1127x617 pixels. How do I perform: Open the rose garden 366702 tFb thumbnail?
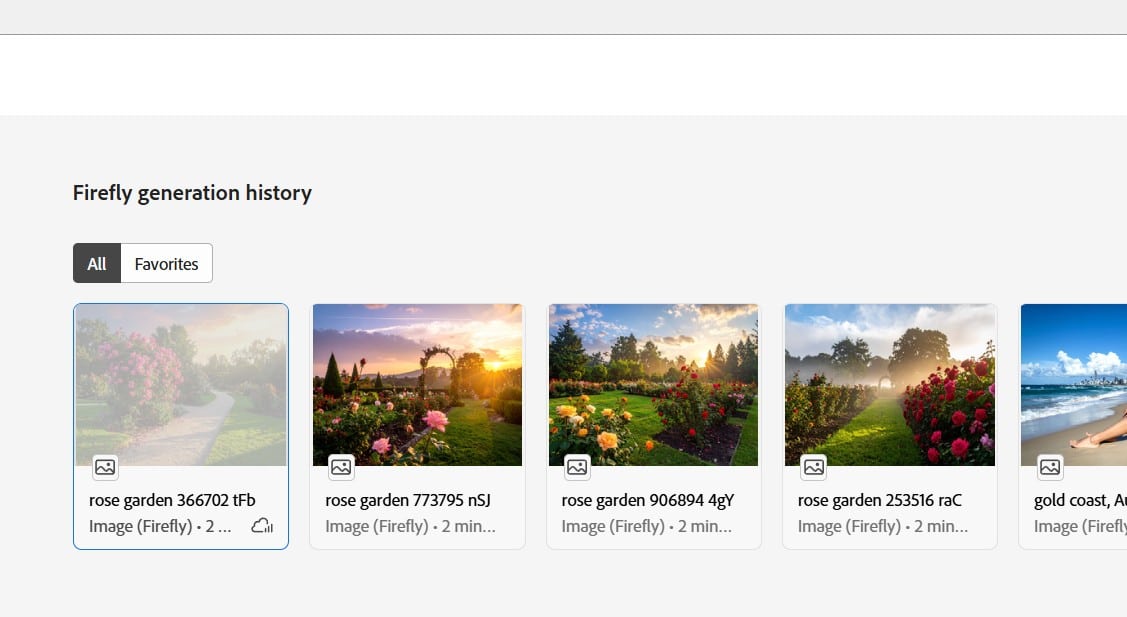click(x=181, y=385)
